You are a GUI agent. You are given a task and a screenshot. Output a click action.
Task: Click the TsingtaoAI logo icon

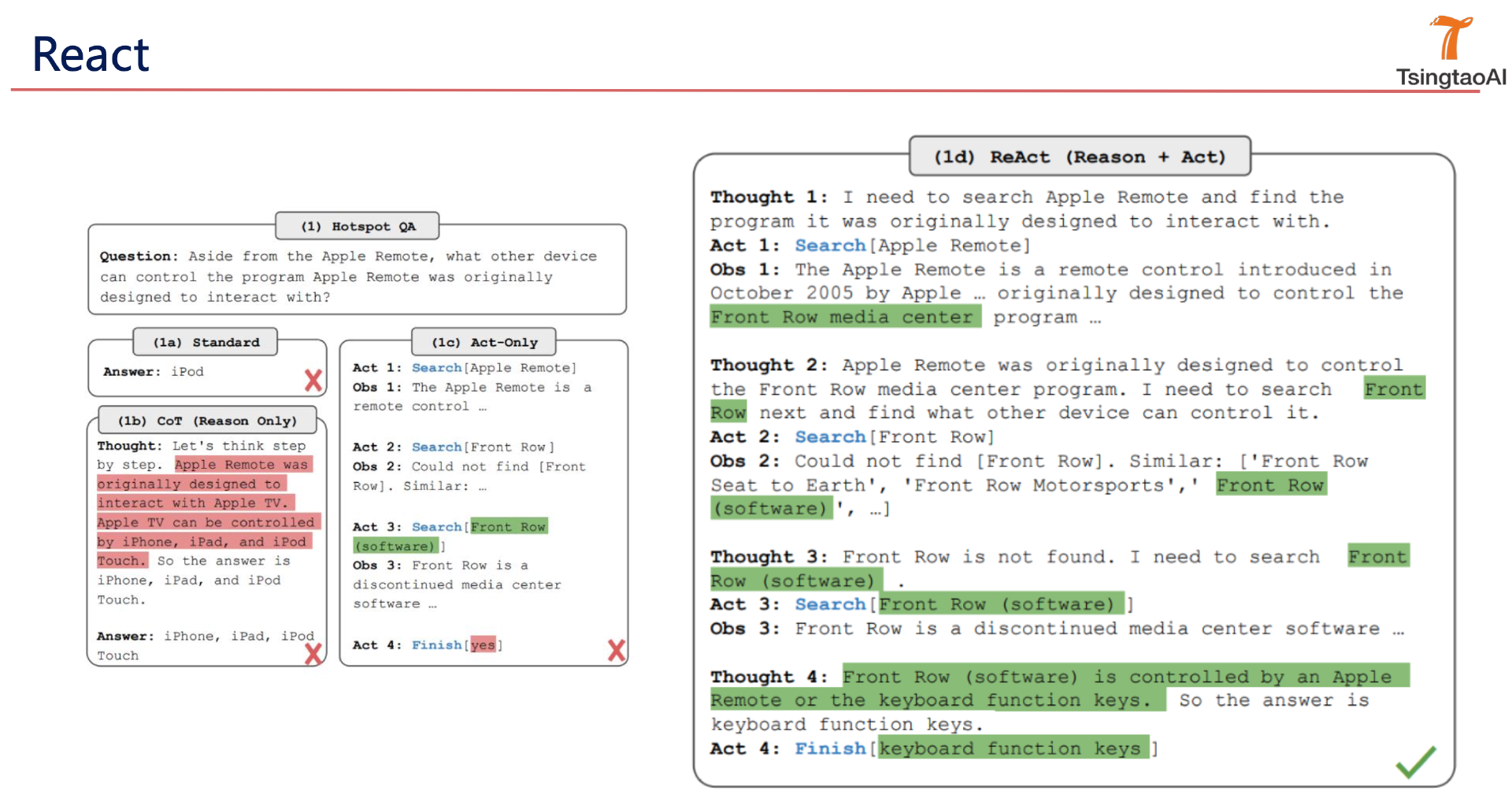[x=1451, y=37]
